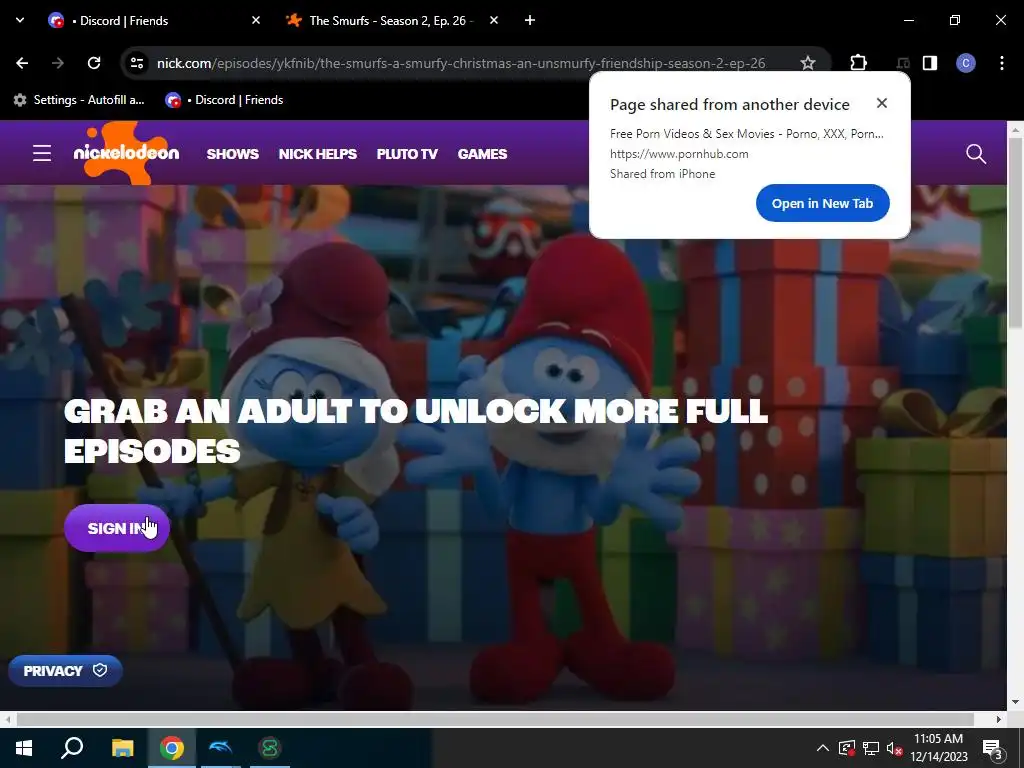Close The Smurfs tab
The width and height of the screenshot is (1024, 768).
pos(494,20)
